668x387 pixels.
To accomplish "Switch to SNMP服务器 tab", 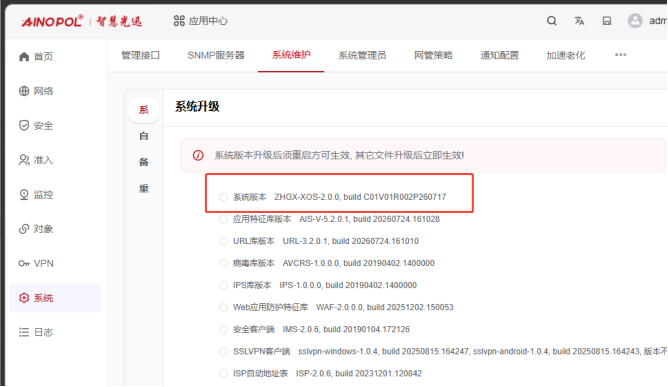I will (216, 55).
